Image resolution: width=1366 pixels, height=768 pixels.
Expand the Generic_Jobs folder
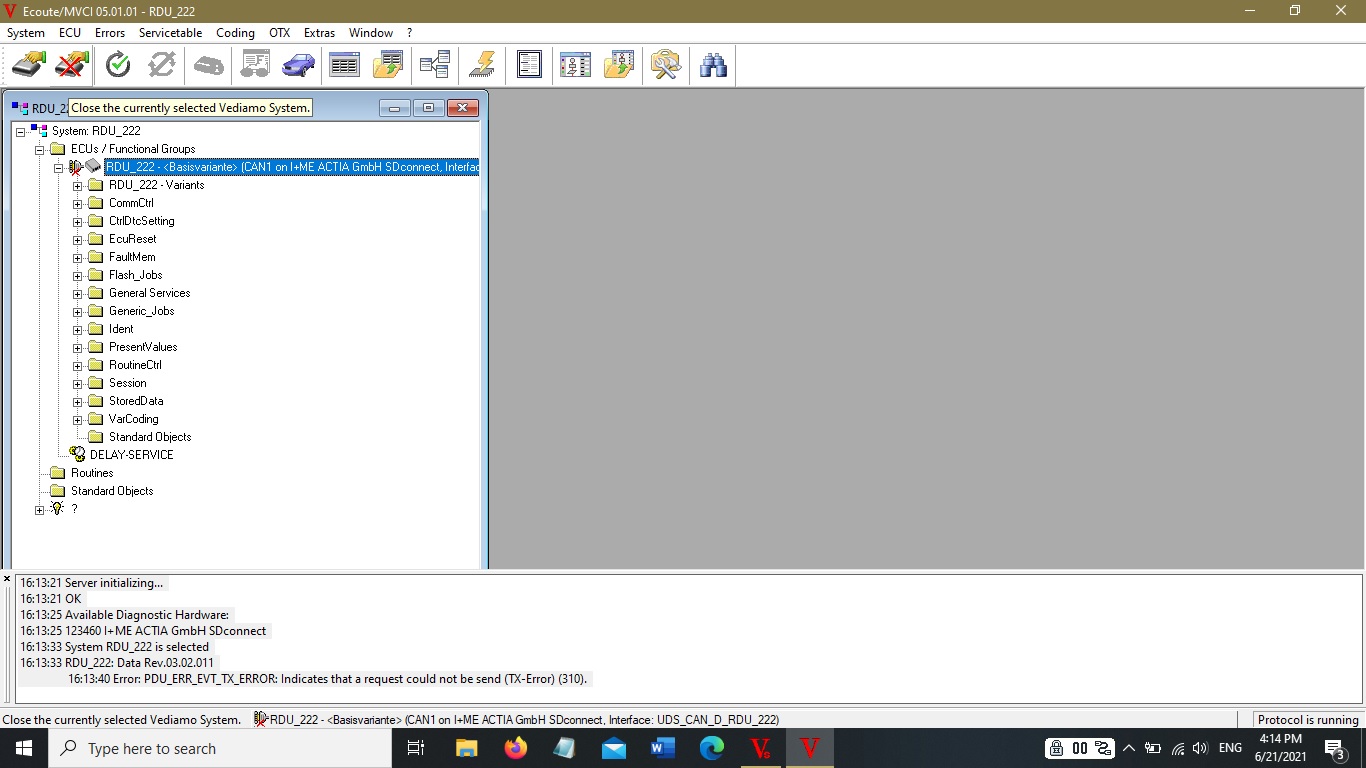click(78, 311)
